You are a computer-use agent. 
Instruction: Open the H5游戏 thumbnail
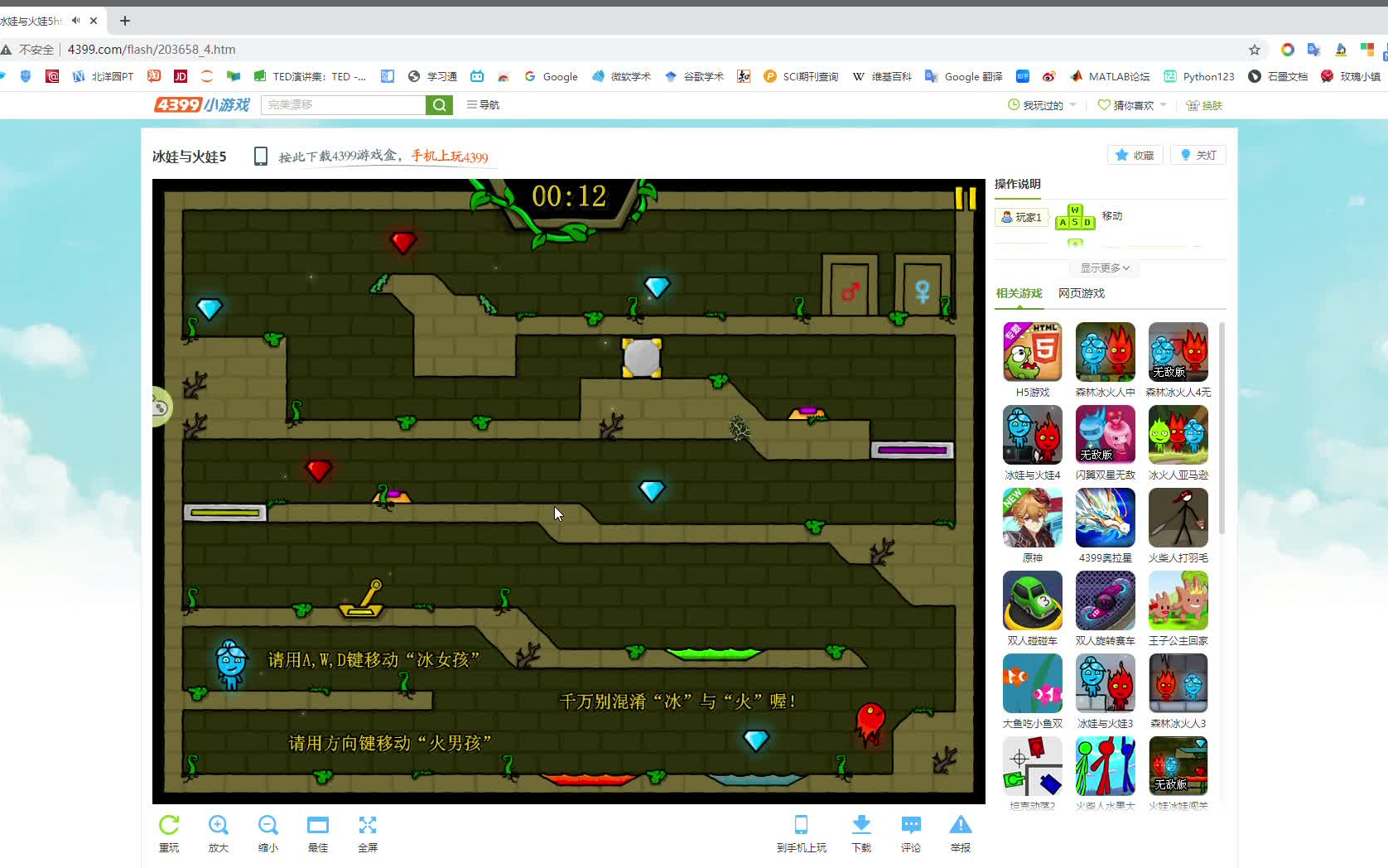coord(1032,352)
